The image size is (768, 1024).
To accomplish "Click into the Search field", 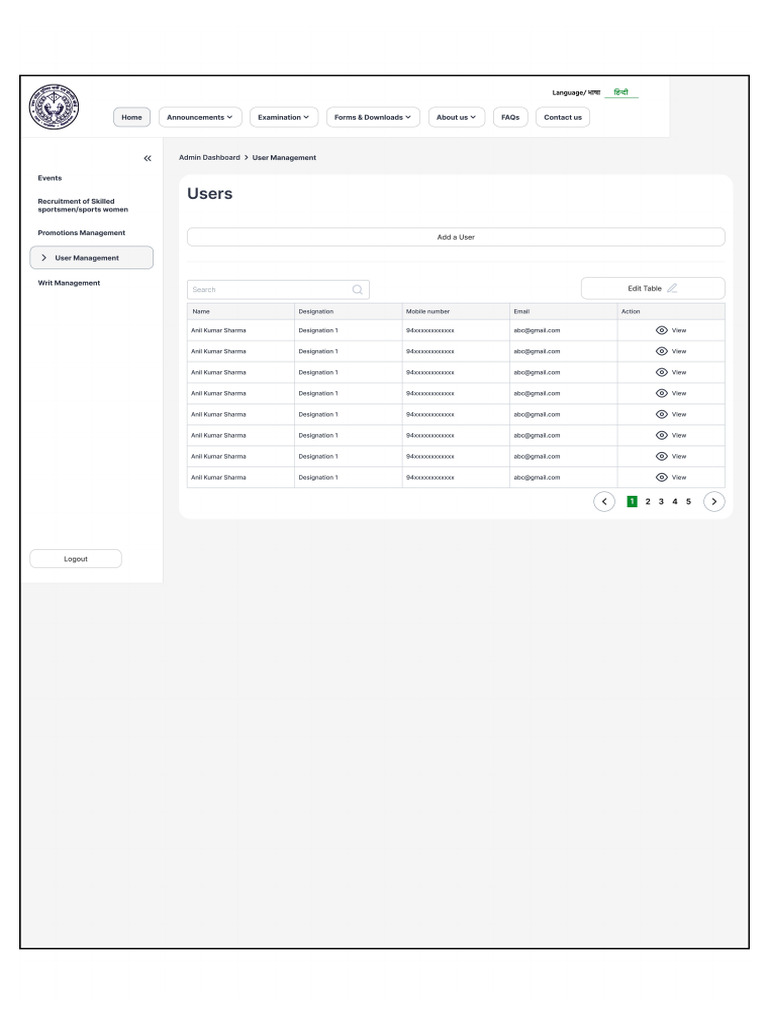I will click(278, 289).
